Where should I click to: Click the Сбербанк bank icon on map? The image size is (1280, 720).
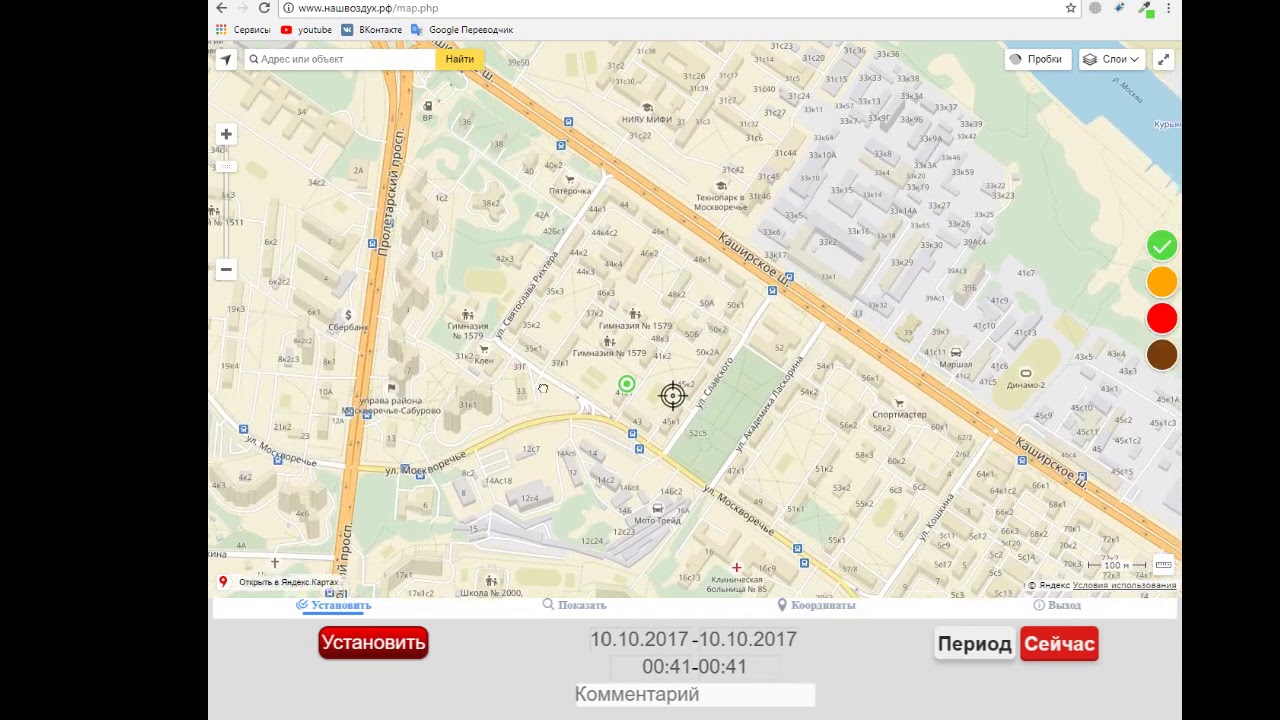click(348, 315)
